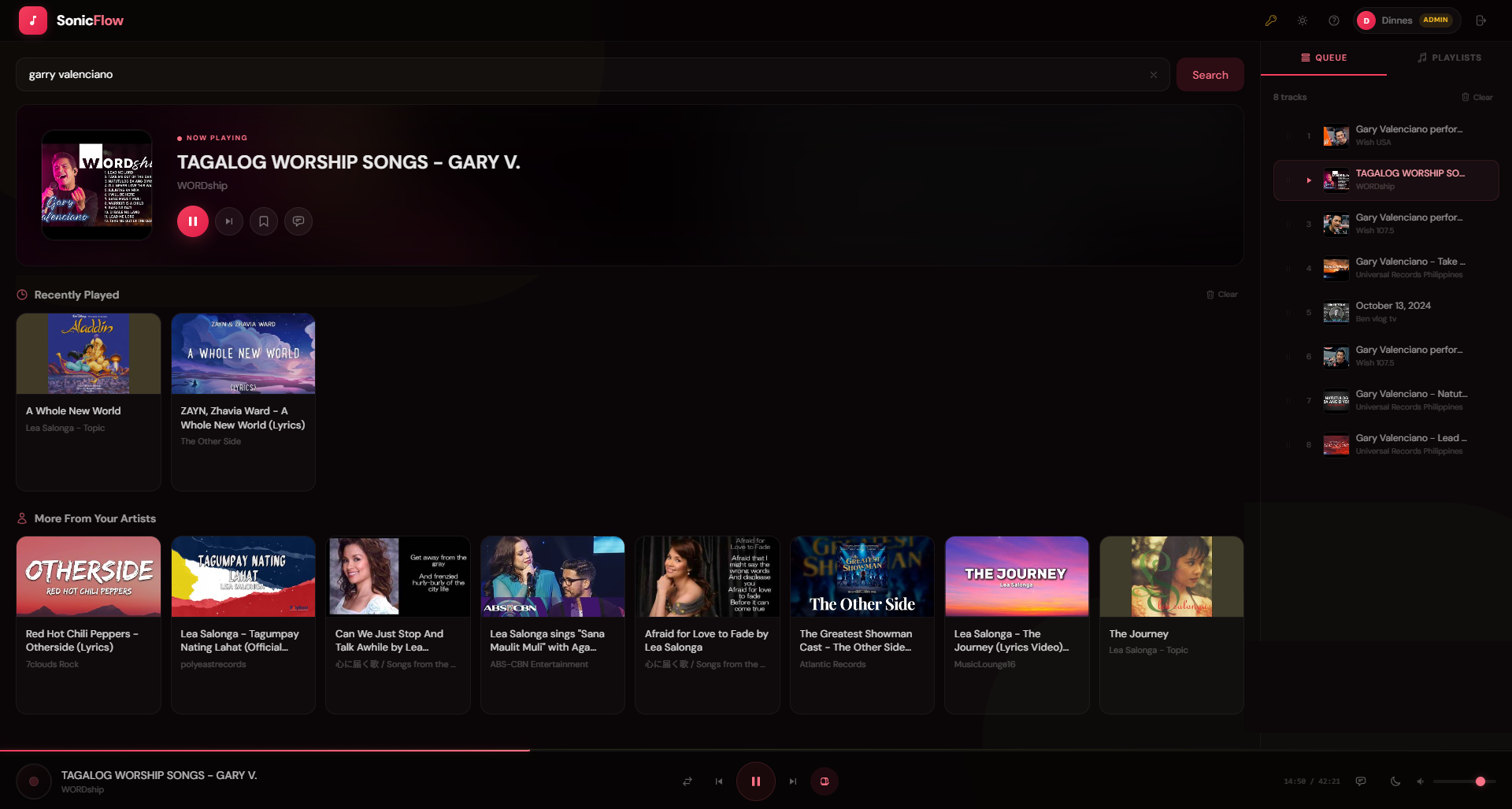The height and width of the screenshot is (809, 1512).
Task: Open the help question mark icon
Action: [1334, 20]
